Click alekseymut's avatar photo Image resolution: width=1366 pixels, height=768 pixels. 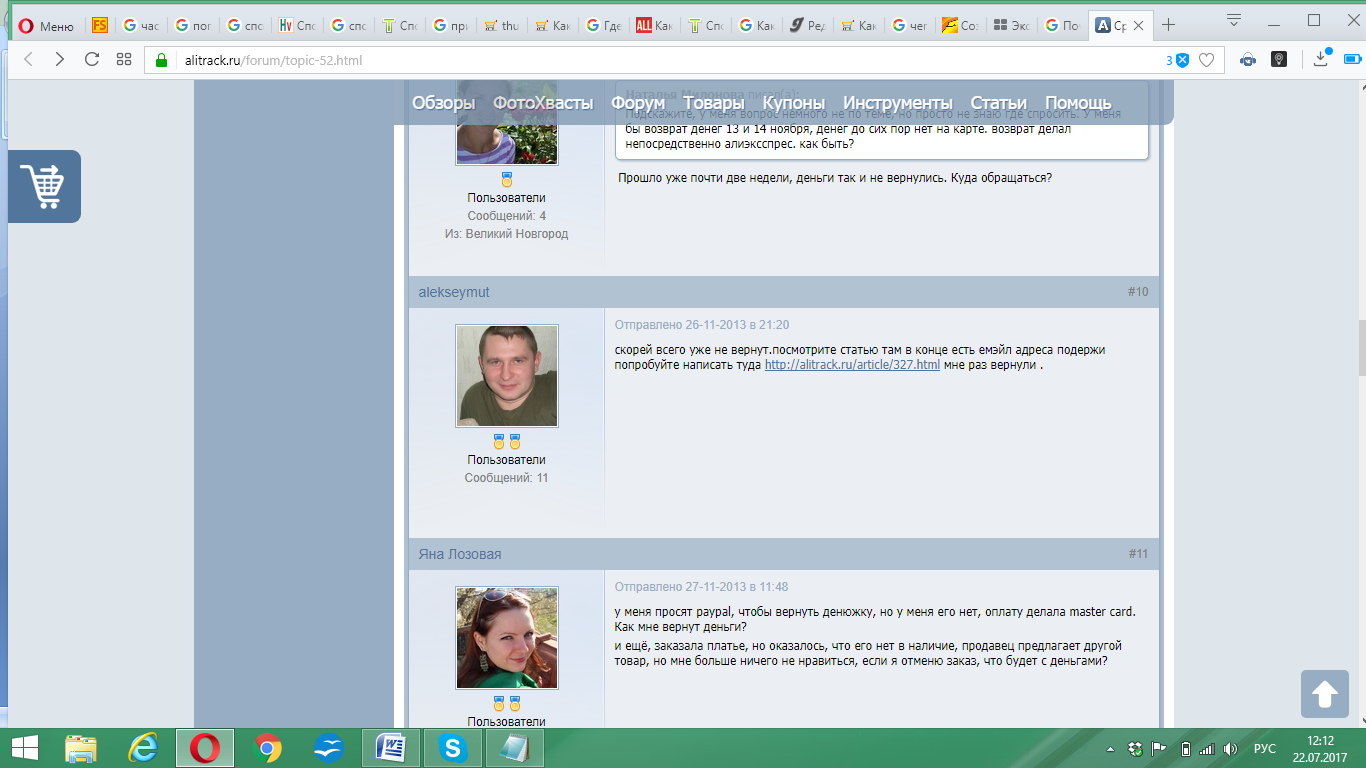507,376
